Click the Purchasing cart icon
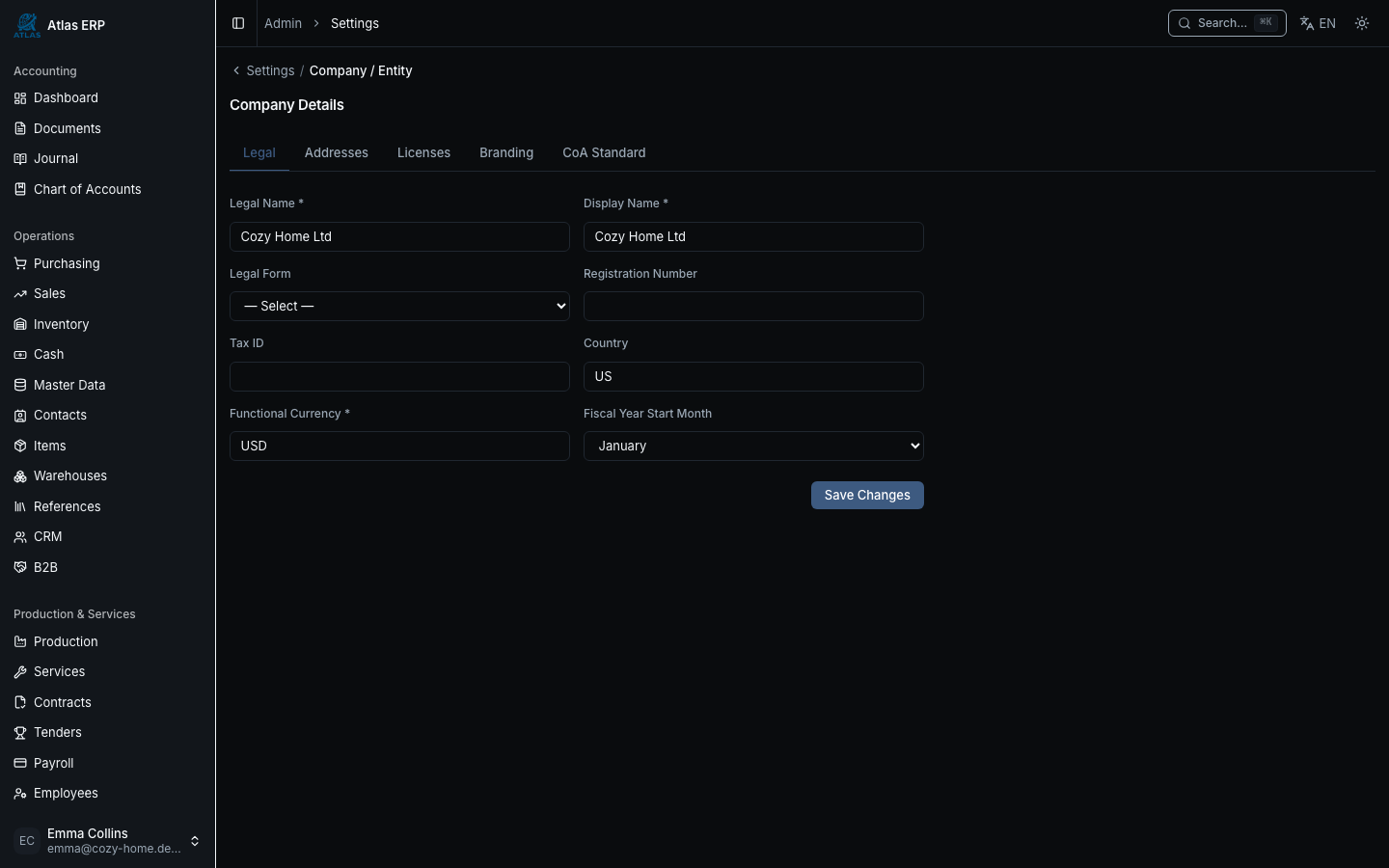The image size is (1389, 868). (x=20, y=263)
